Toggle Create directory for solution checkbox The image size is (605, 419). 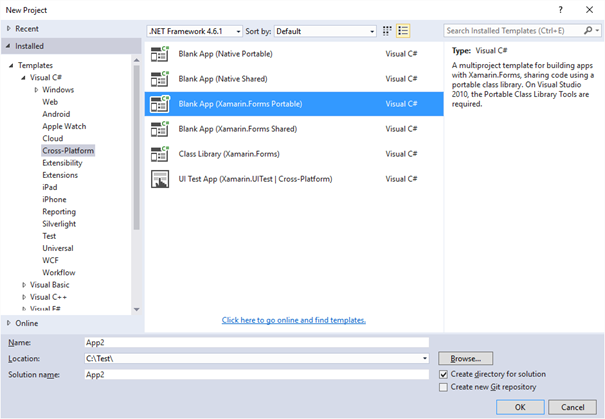[x=443, y=374]
